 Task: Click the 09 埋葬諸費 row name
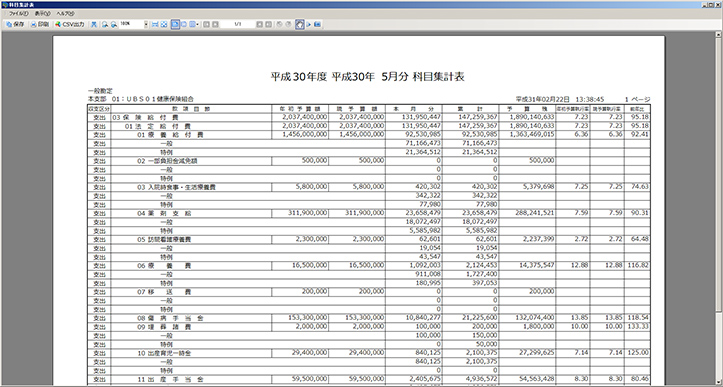164,327
